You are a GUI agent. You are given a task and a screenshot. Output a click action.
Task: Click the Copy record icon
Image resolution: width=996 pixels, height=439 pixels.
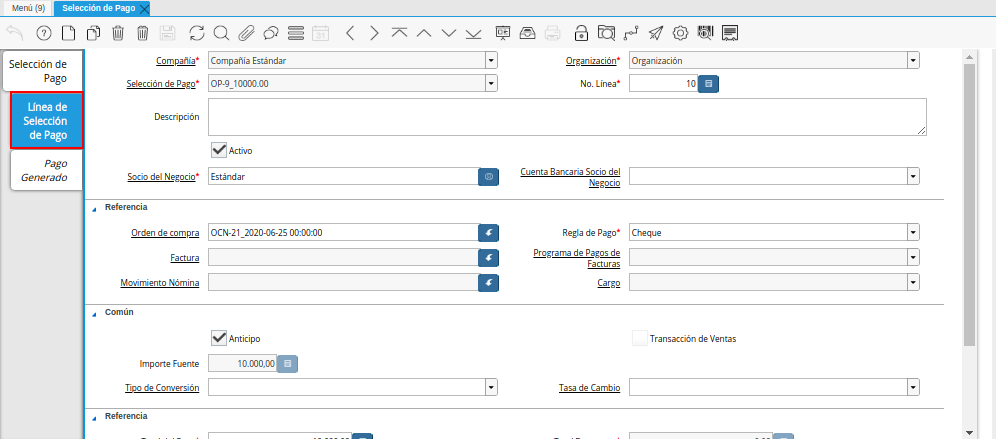(93, 33)
